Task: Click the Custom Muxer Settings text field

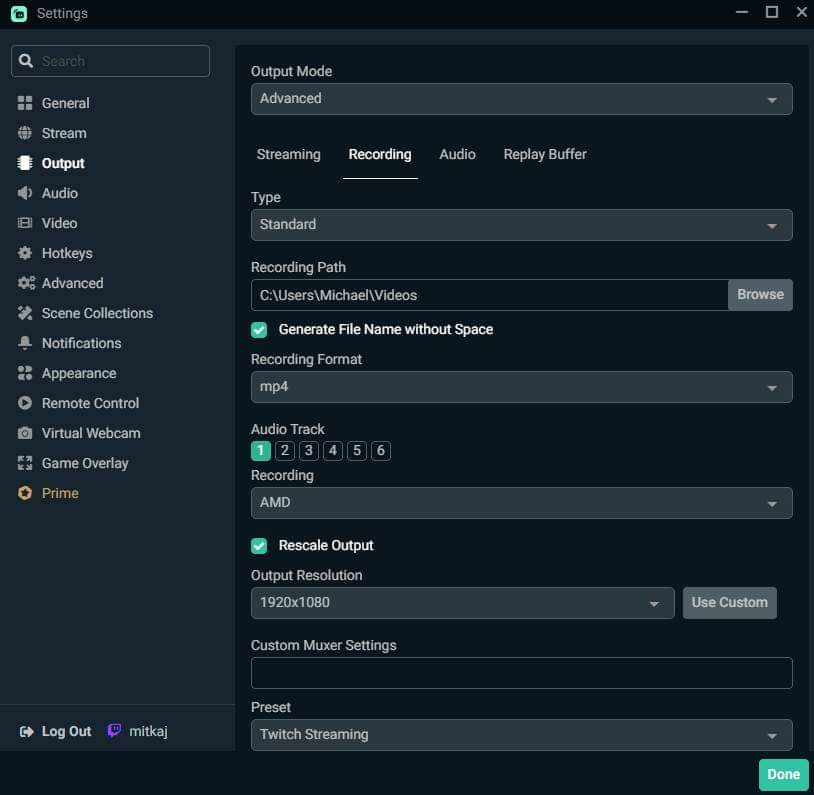Action: [521, 673]
